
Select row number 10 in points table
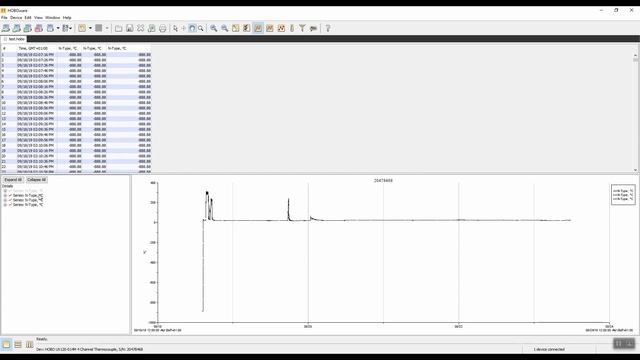point(76,102)
